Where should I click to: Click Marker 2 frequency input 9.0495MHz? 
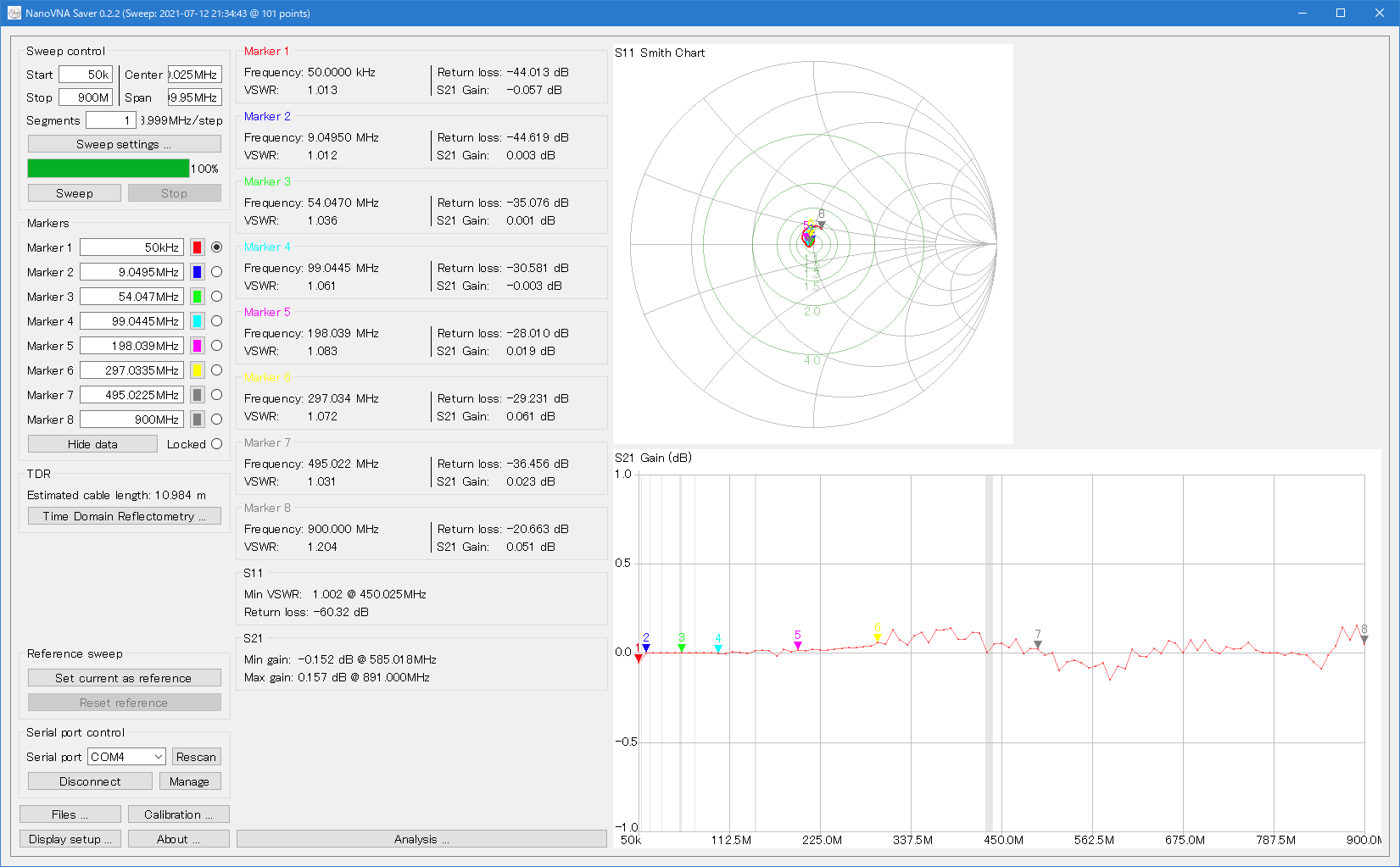coord(131,272)
